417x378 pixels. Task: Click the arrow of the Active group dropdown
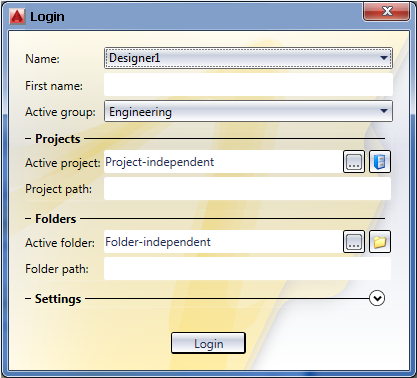(x=384, y=111)
